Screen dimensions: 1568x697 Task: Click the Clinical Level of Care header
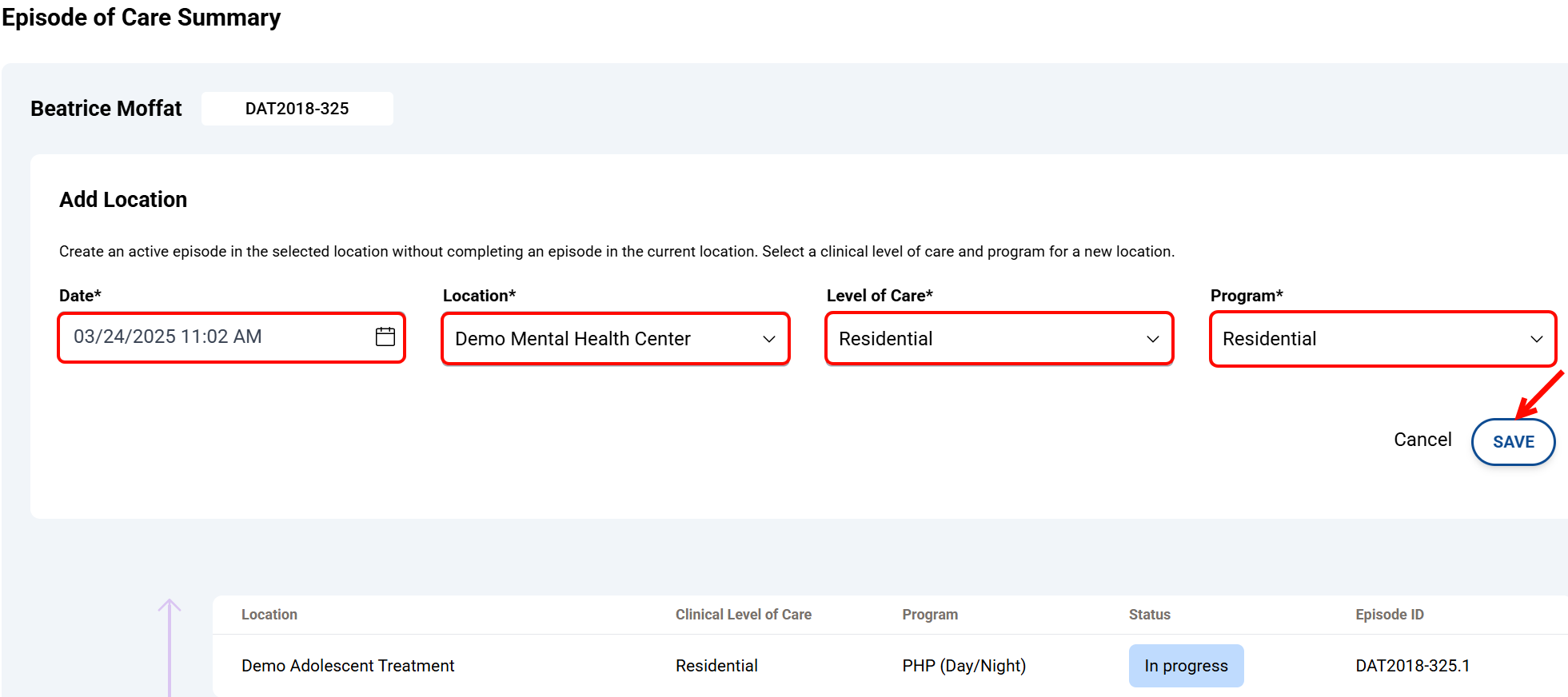(743, 615)
